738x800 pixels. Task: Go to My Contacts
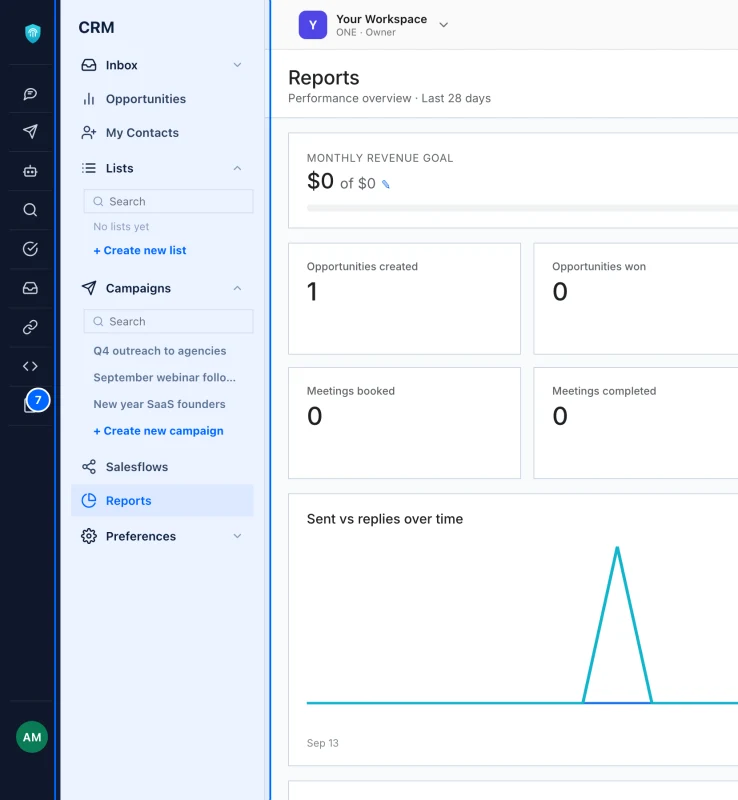click(142, 133)
